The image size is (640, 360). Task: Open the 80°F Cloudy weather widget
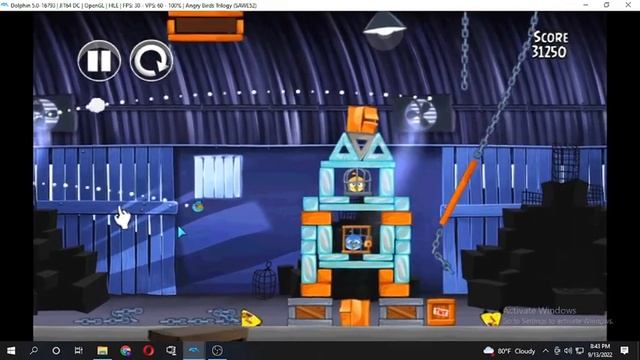point(509,351)
